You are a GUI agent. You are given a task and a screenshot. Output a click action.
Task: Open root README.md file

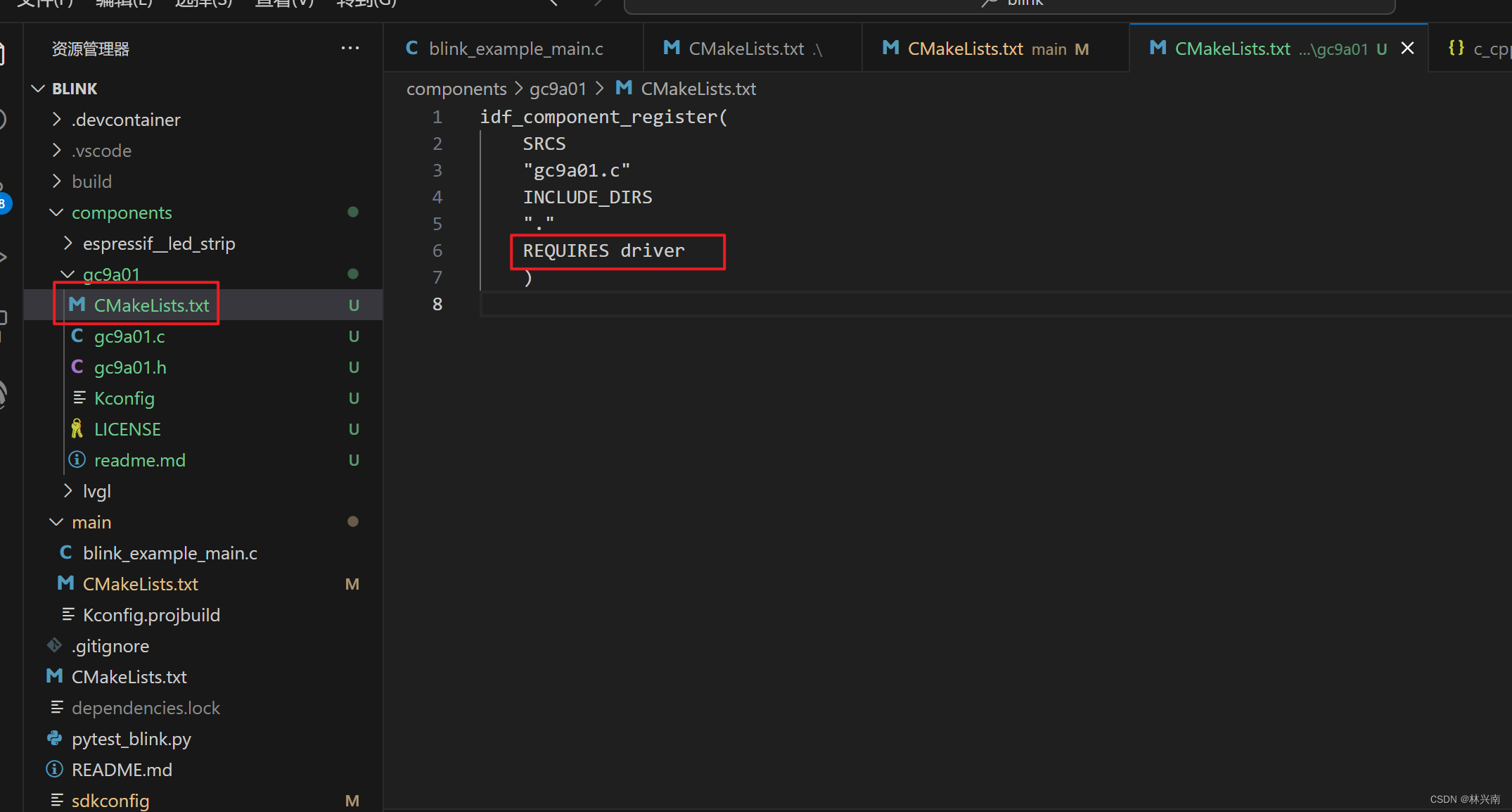coord(203,770)
